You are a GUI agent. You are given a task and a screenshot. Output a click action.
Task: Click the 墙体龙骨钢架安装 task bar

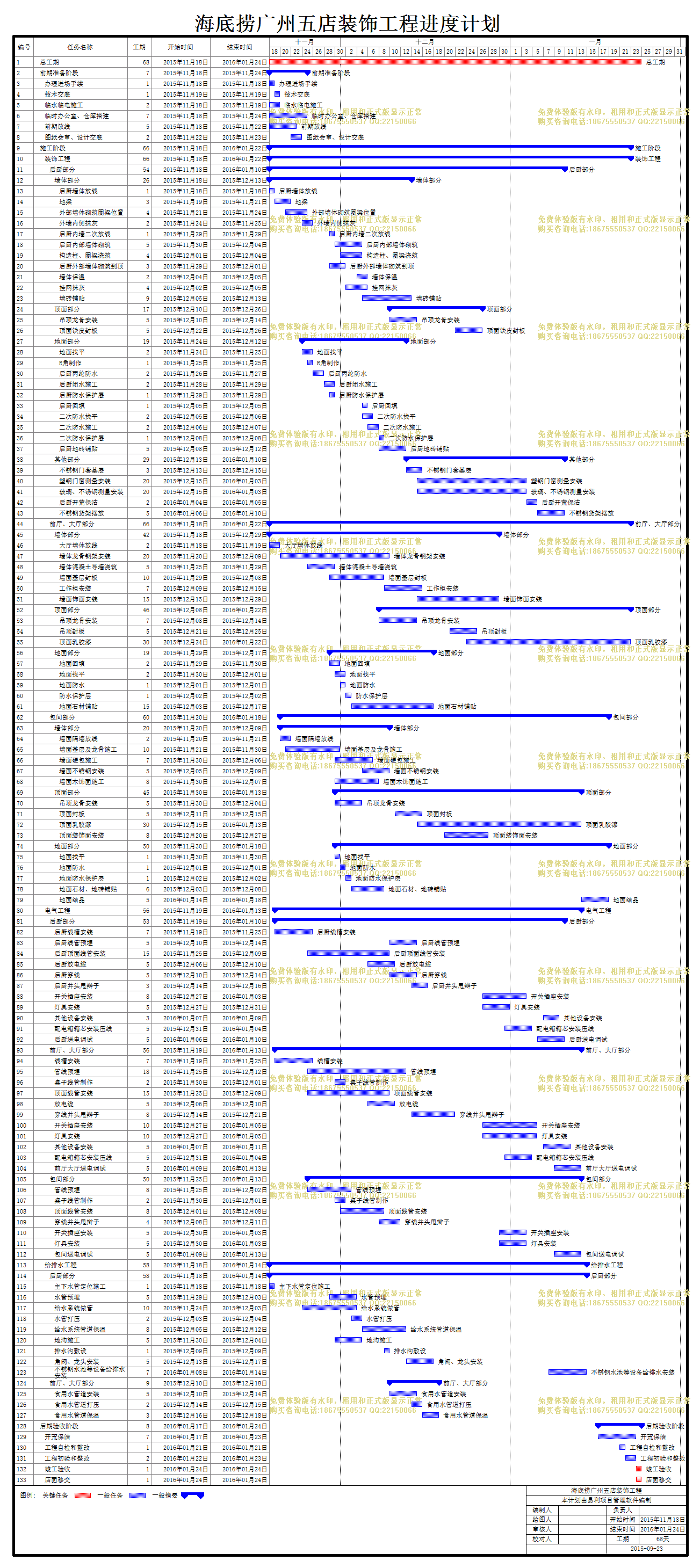[335, 556]
